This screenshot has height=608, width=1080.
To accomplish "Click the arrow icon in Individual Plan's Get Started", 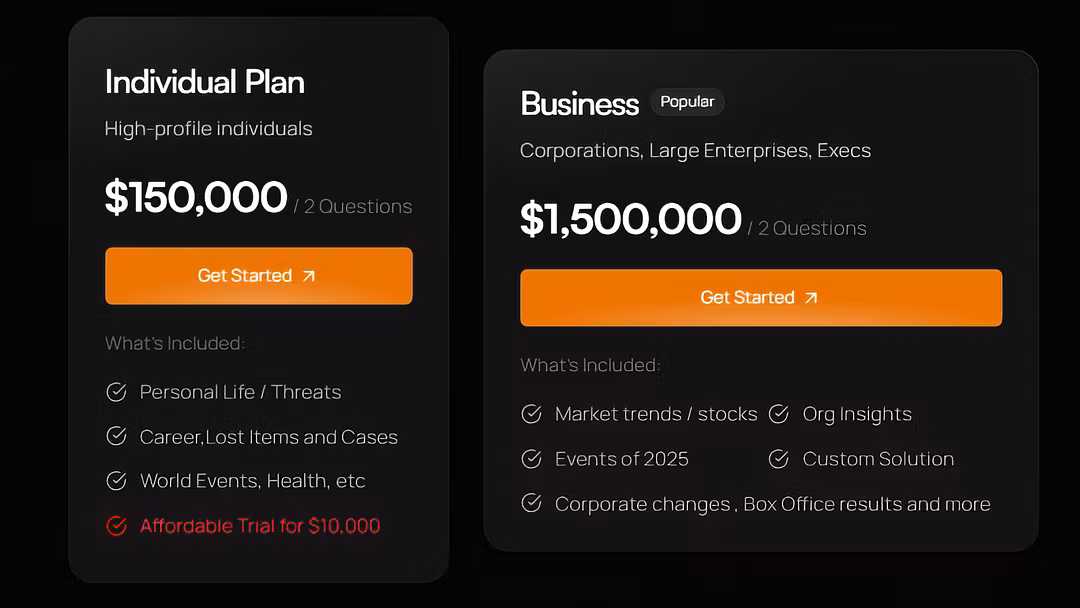I will [x=309, y=276].
